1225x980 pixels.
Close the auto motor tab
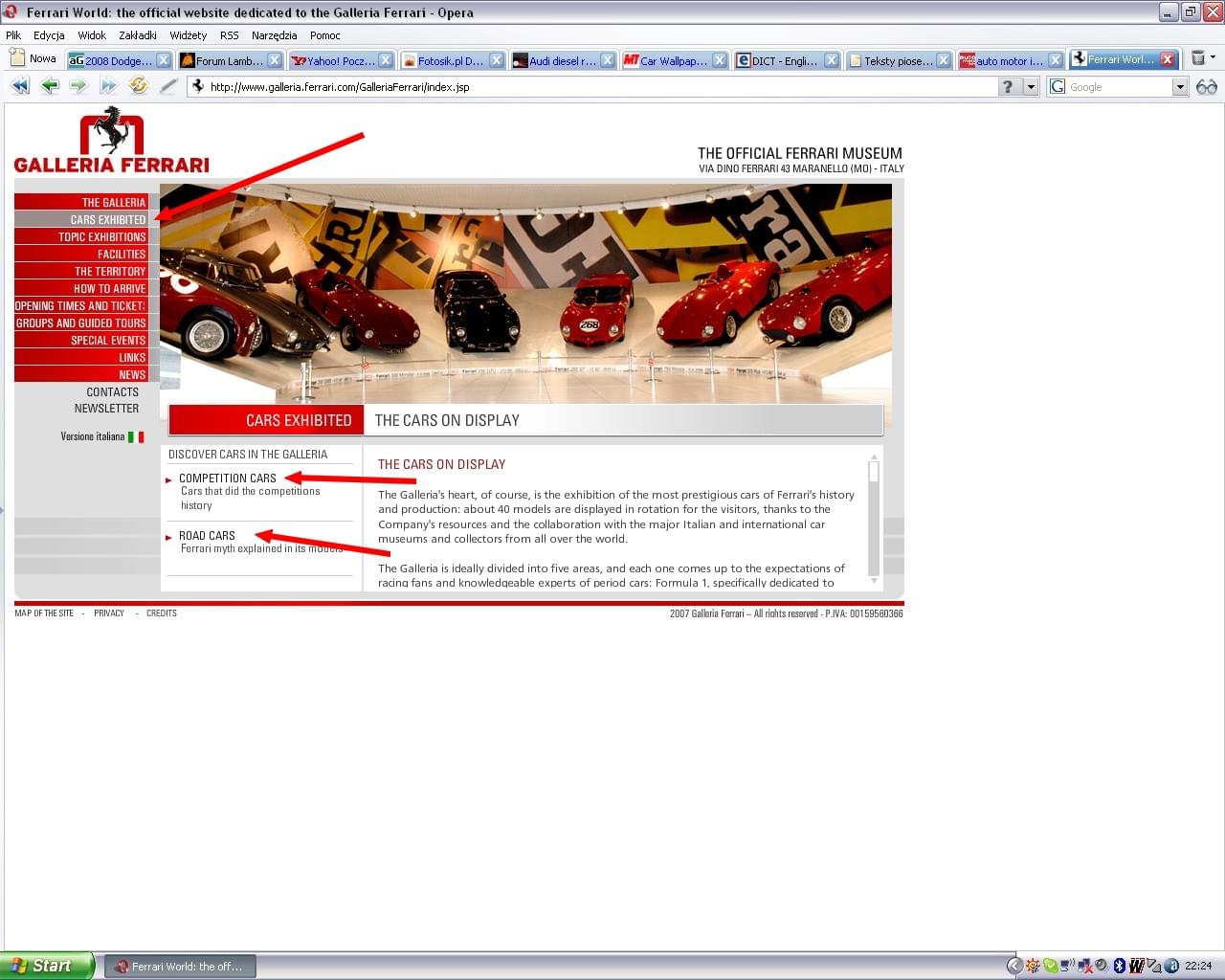click(1055, 60)
